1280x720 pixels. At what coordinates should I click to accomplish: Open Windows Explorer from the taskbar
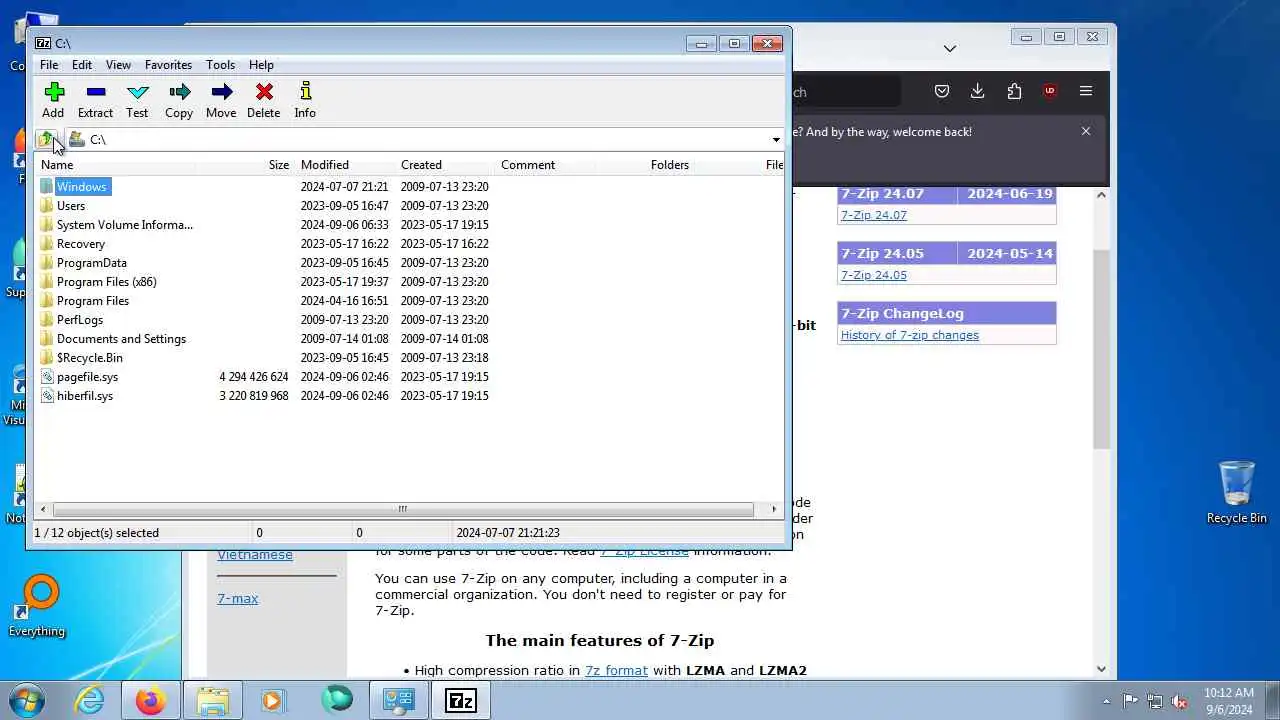click(x=212, y=700)
